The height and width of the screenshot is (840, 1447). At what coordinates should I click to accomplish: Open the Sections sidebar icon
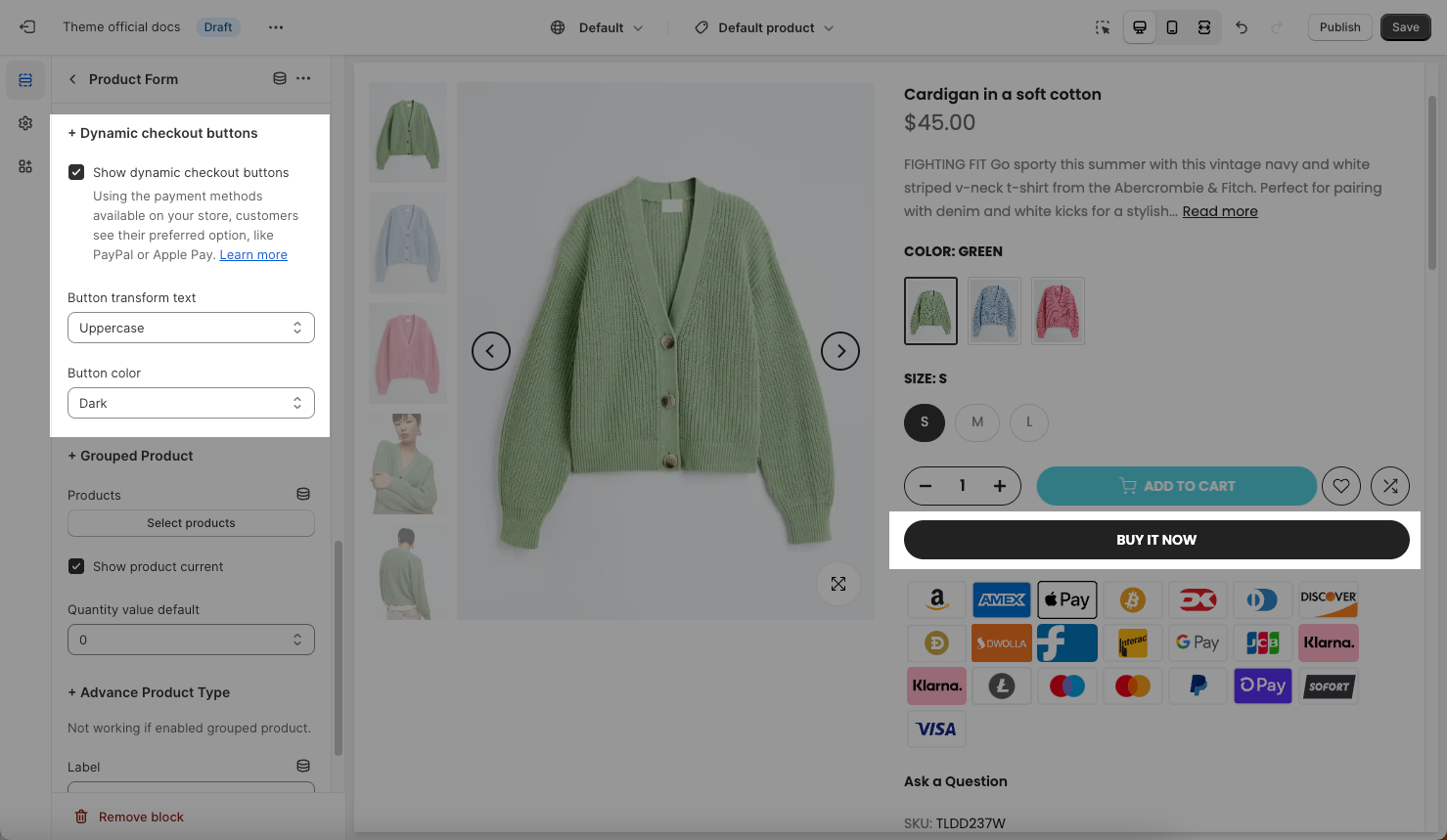click(x=25, y=80)
